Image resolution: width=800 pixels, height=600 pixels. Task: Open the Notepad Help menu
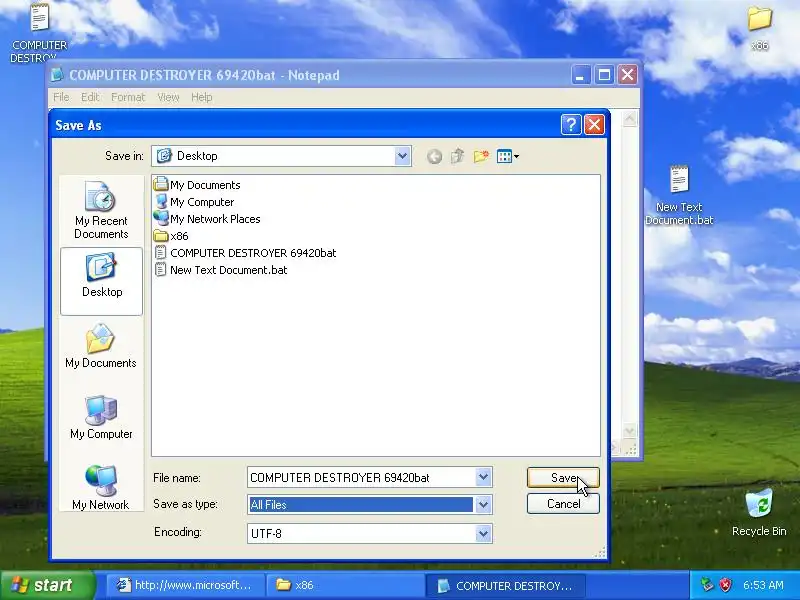202,97
